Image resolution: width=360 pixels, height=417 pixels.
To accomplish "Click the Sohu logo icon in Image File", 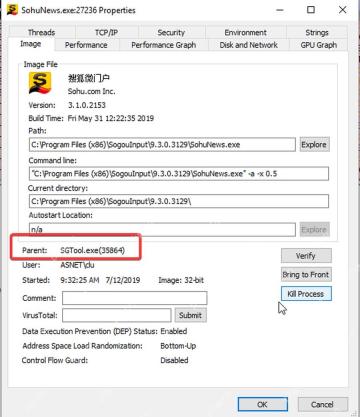I will click(x=40, y=83).
